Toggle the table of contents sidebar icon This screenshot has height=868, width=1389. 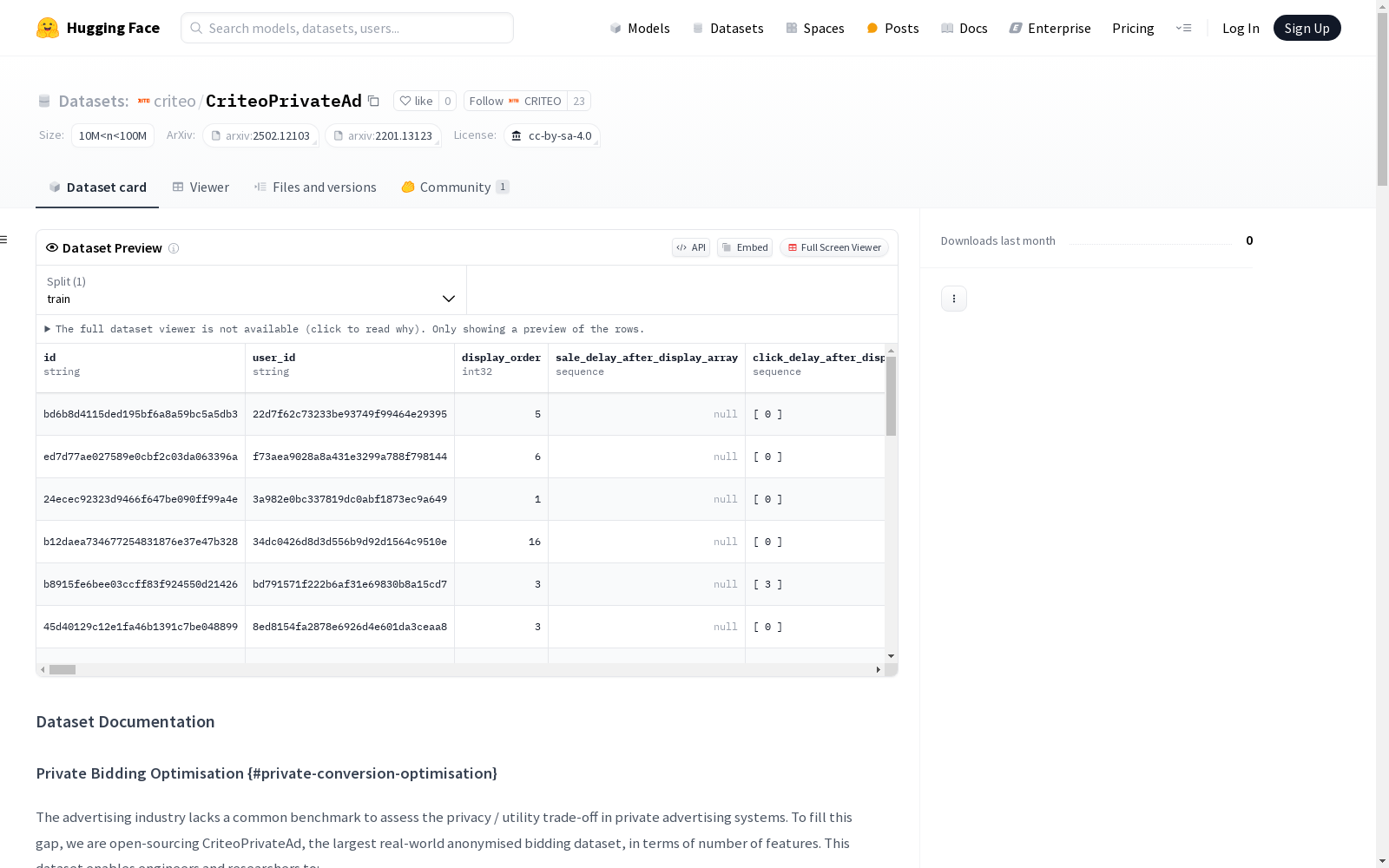click(4, 240)
